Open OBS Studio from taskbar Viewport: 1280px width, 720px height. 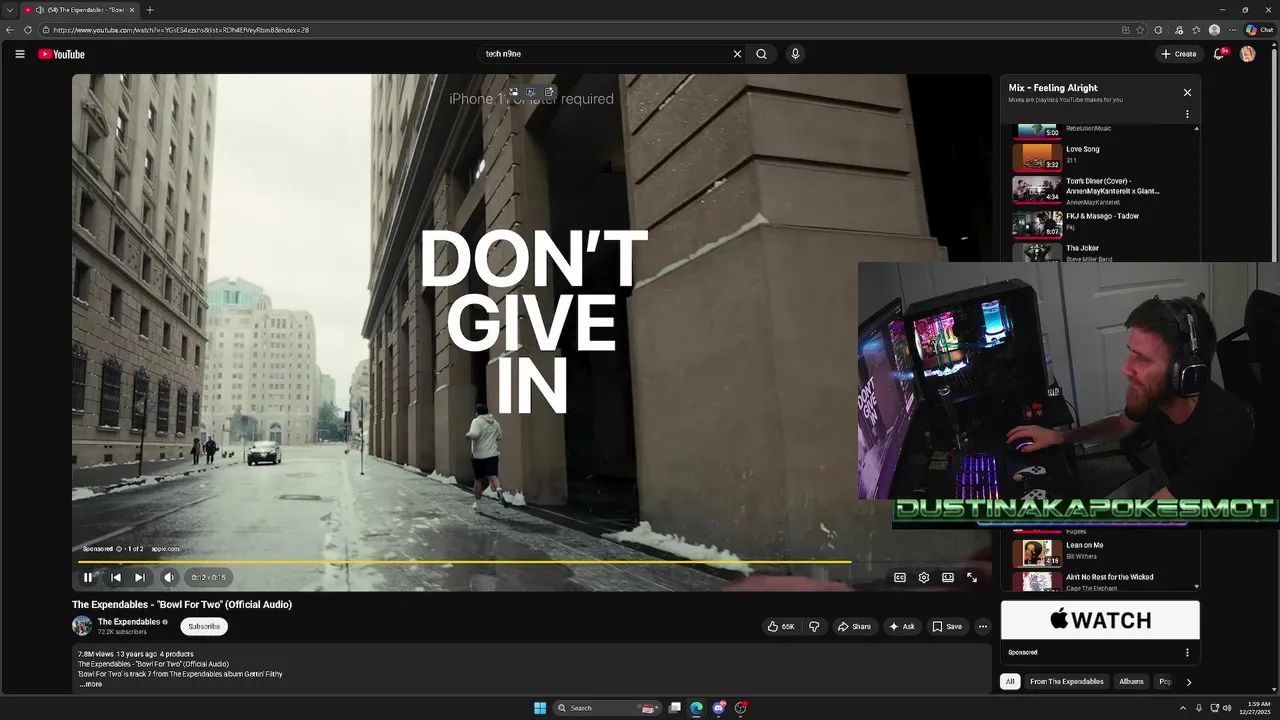coord(741,708)
